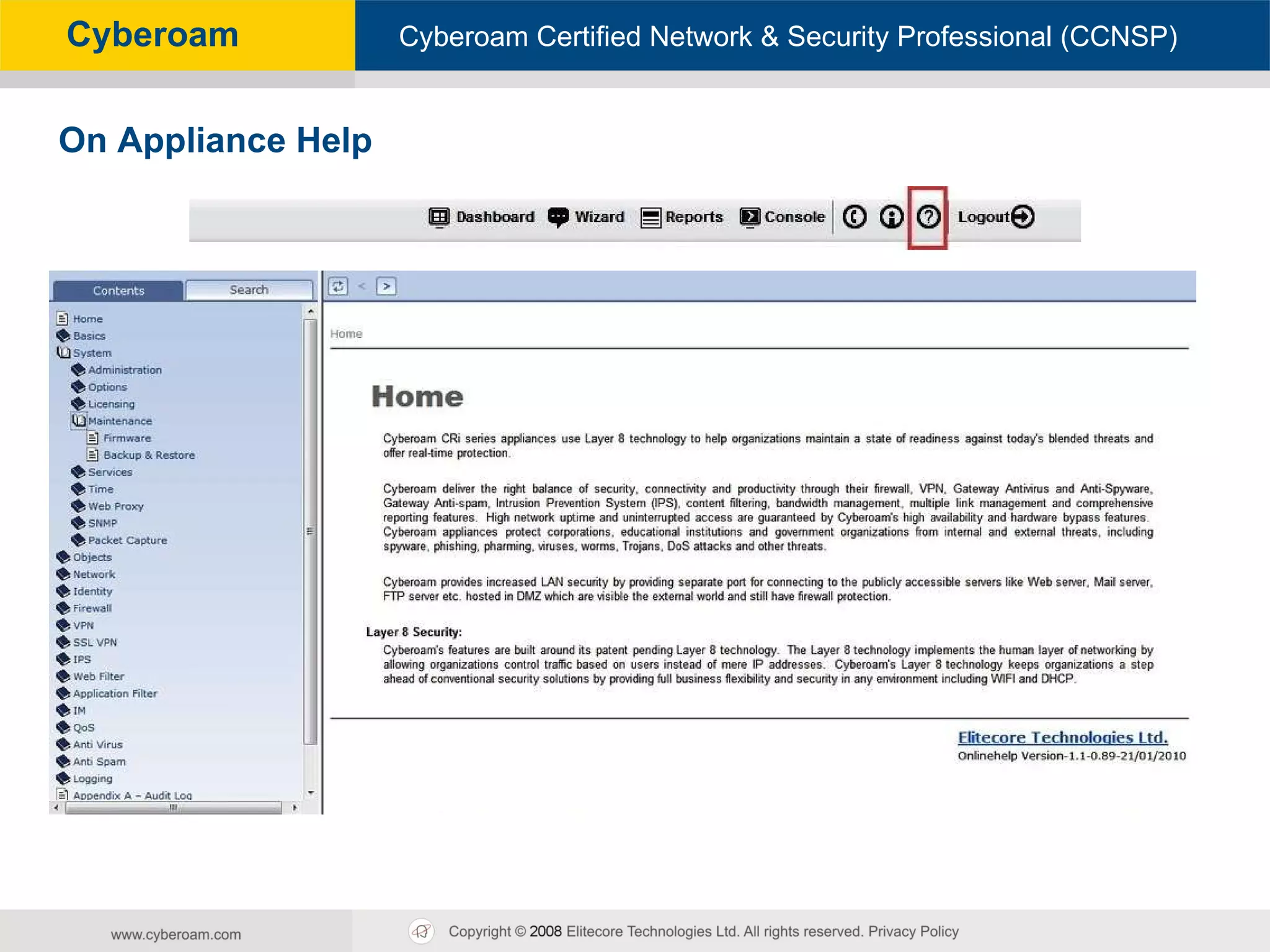Screen dimensions: 1270x952
Task: Go back using the help viewer arrow
Action: coord(362,286)
